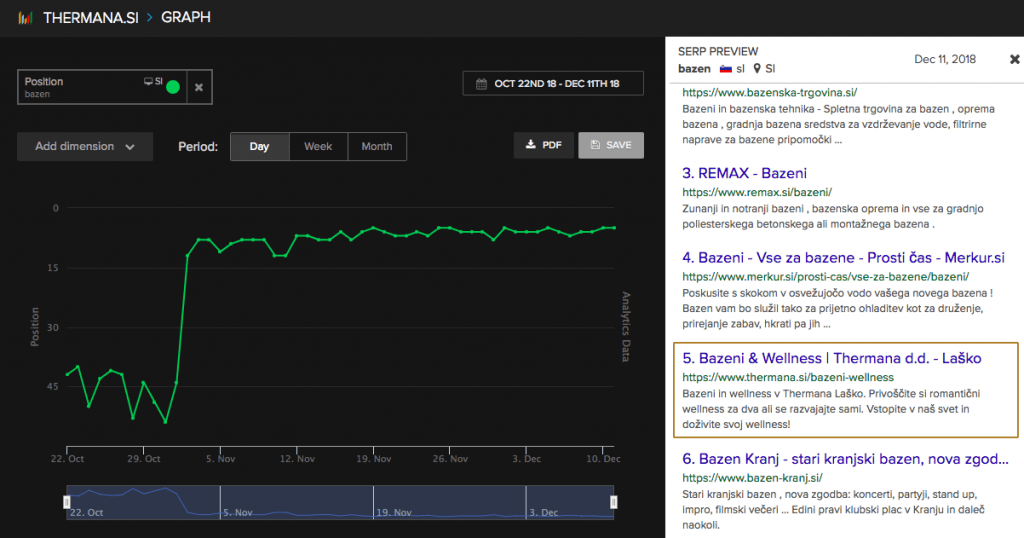This screenshot has width=1024, height=538.
Task: Select the Day period option
Action: [x=259, y=146]
